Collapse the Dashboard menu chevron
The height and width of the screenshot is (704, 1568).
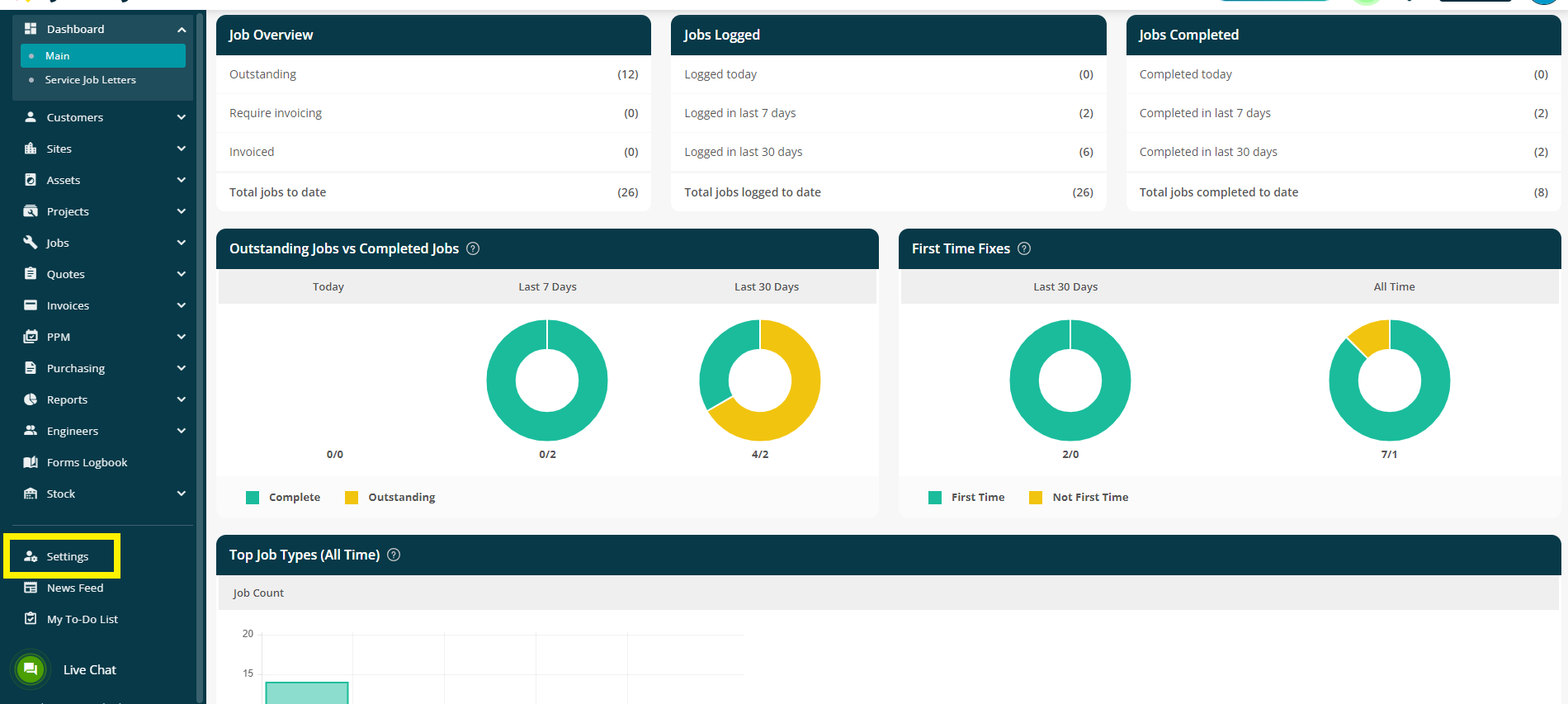pyautogui.click(x=182, y=30)
